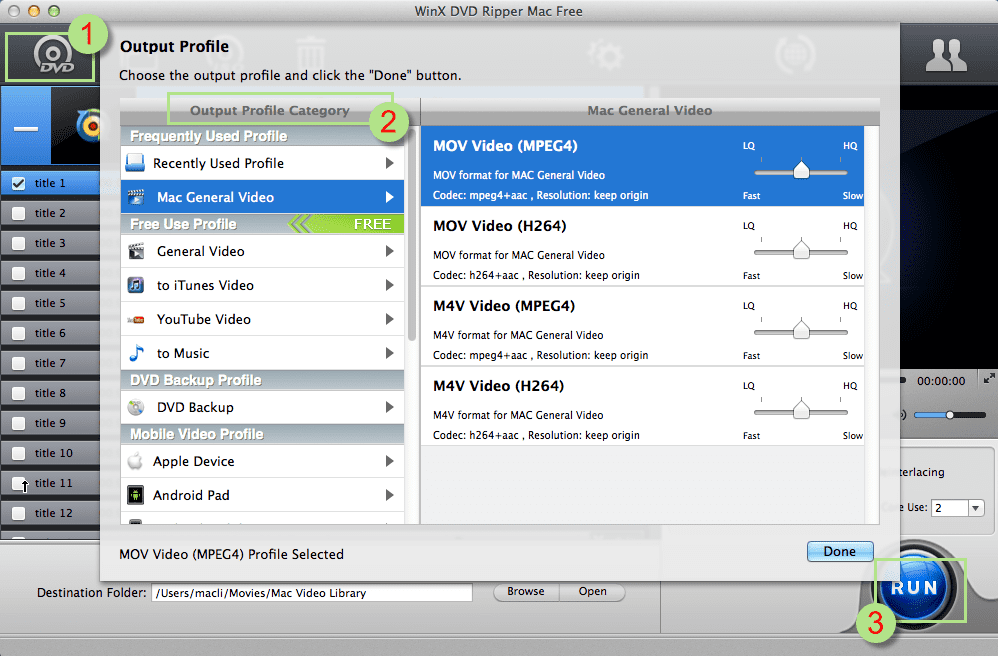This screenshot has width=998, height=656.
Task: Click the Recently Used Profile icon
Action: 135,163
